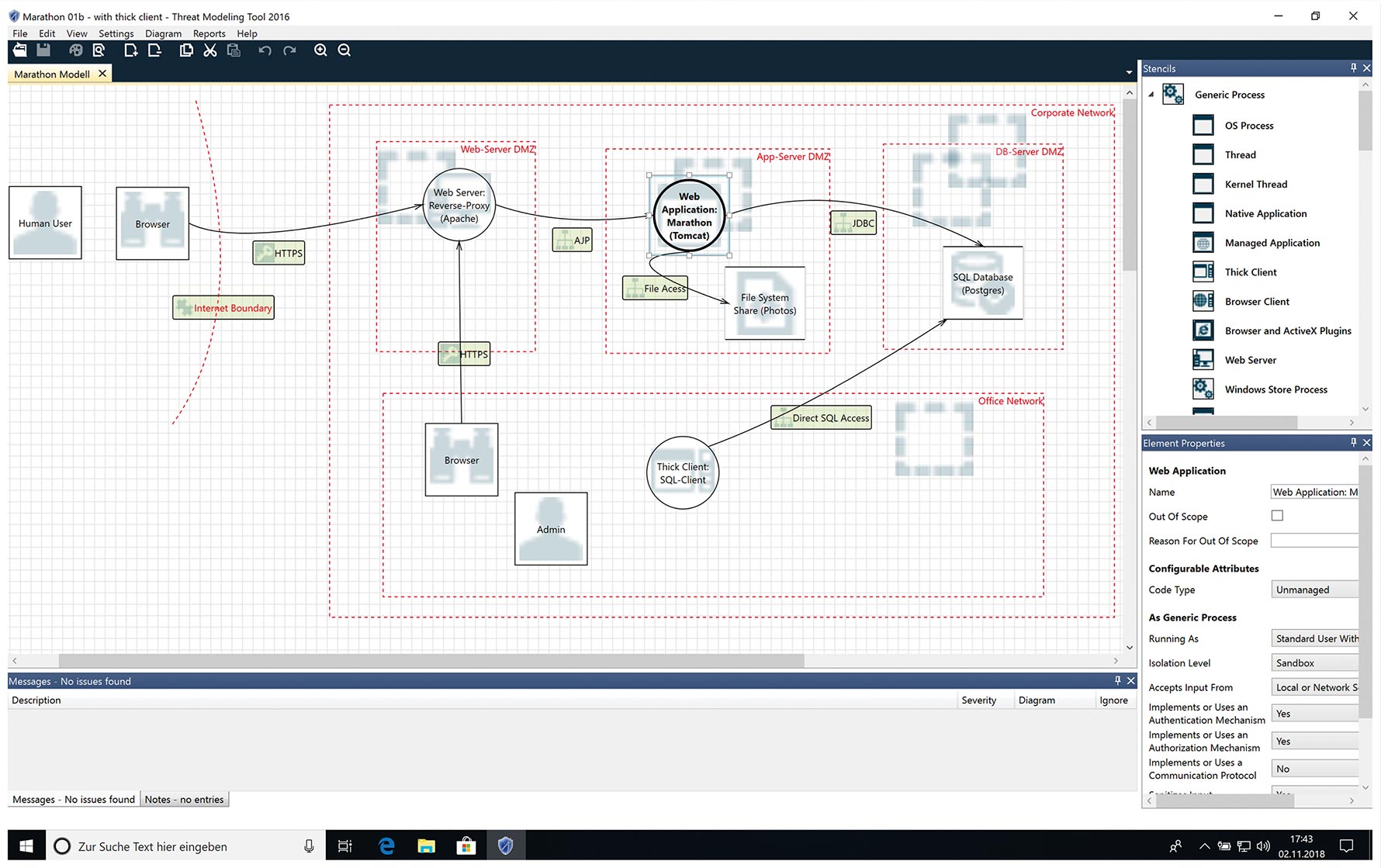Select the Thick Client SQL-Client process
Screen dimensions: 1381x868
[x=683, y=473]
